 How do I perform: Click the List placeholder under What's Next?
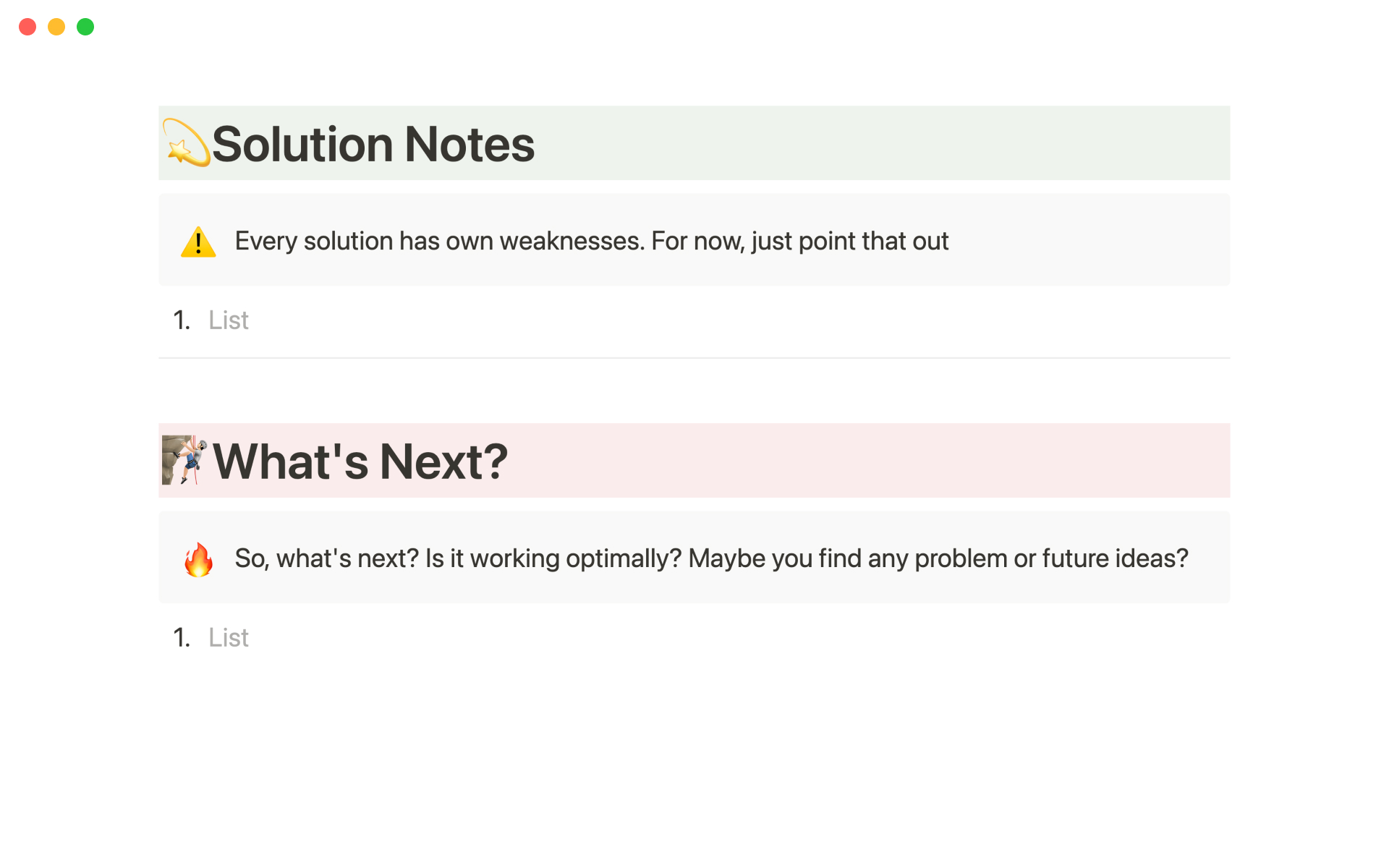point(229,638)
